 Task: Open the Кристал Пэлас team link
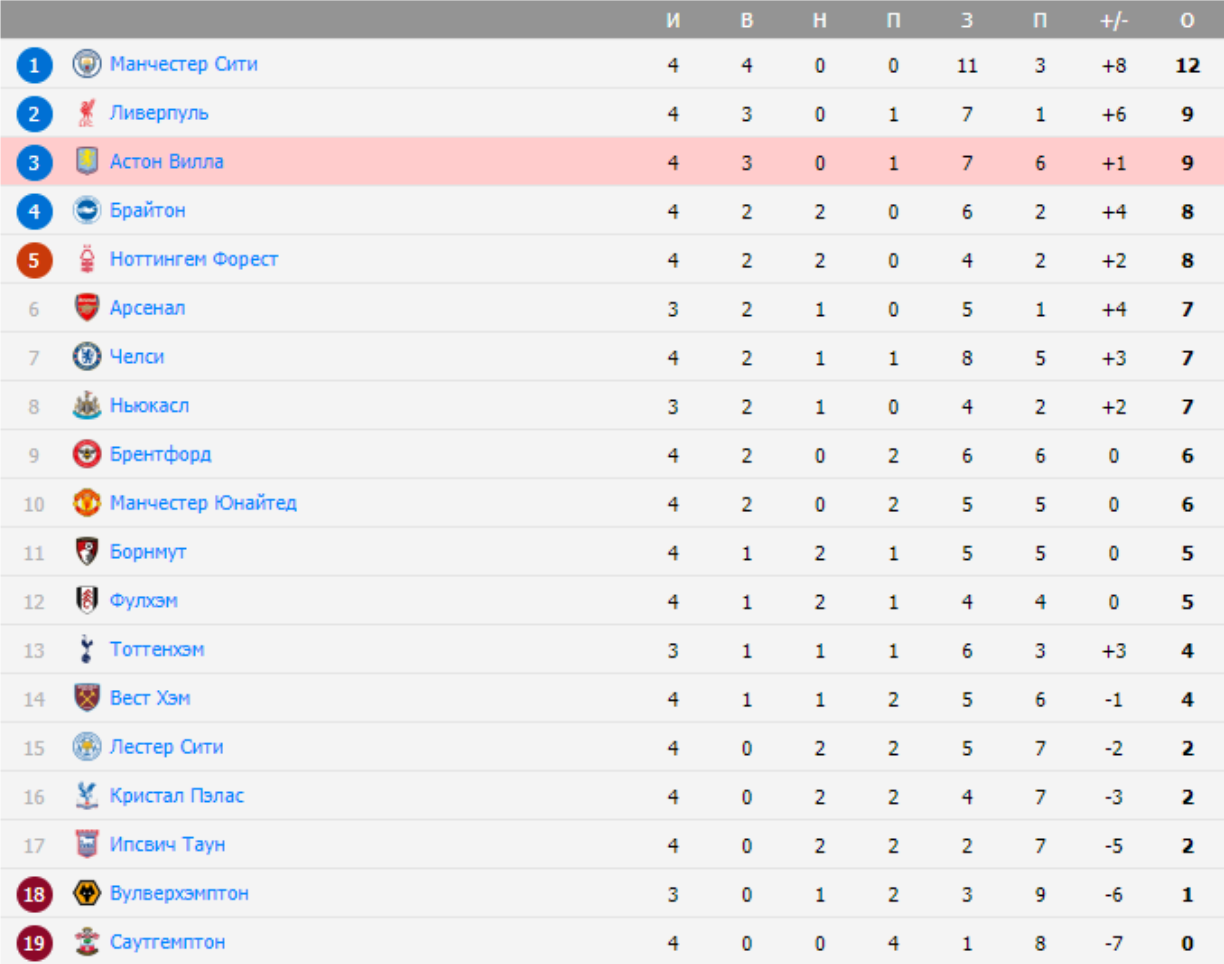coord(177,796)
